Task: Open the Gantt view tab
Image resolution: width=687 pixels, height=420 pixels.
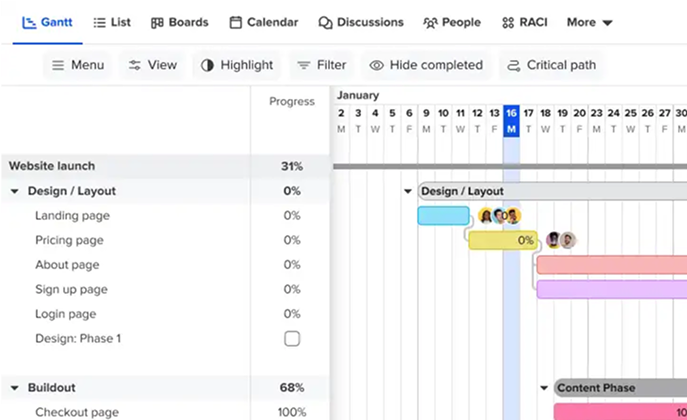Action: (x=47, y=22)
